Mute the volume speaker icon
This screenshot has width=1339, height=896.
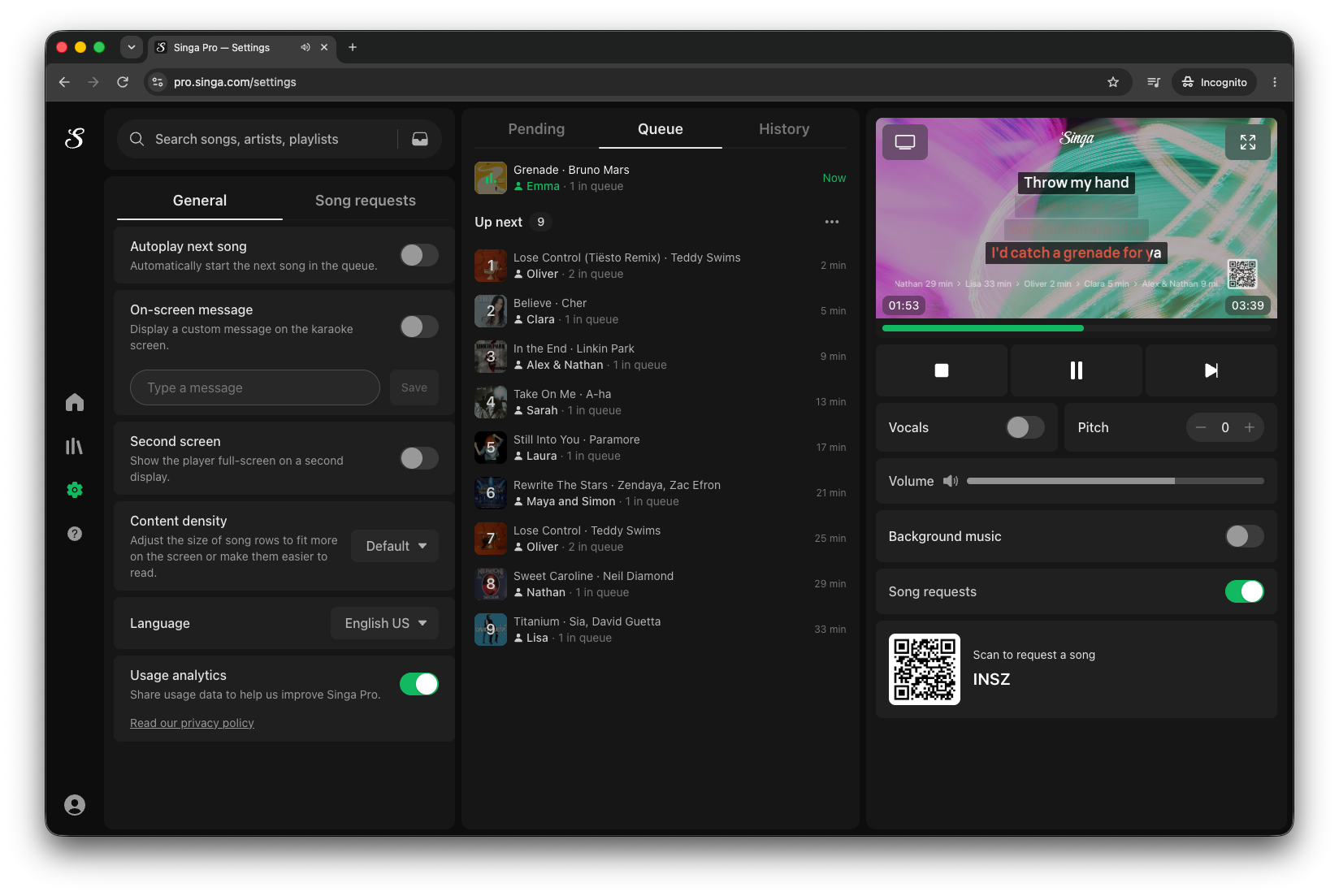click(951, 481)
